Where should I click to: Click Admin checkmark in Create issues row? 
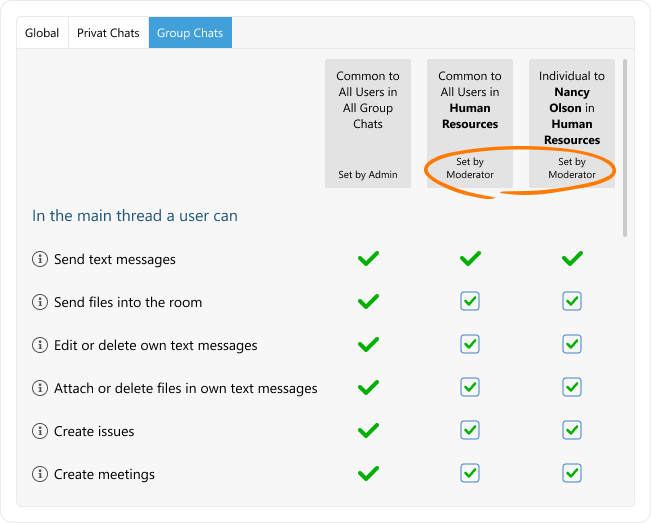(368, 430)
